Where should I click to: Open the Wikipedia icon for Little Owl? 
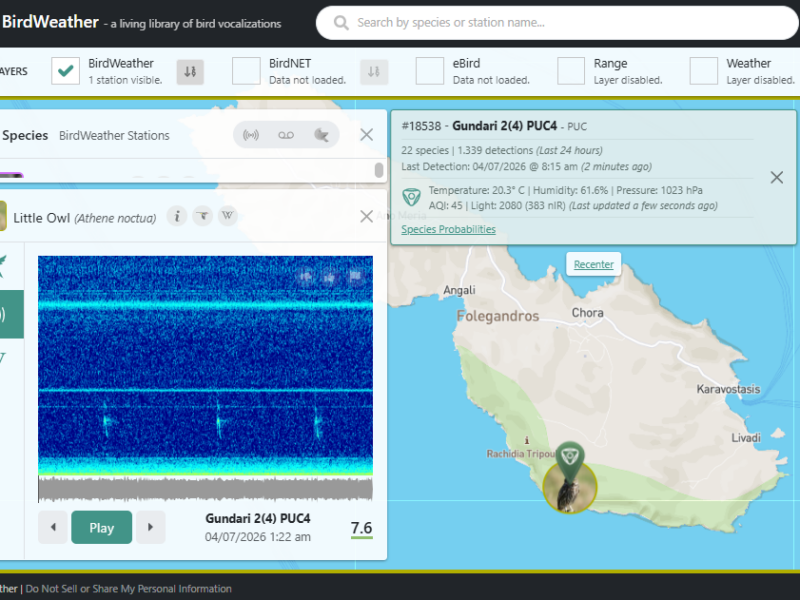pyautogui.click(x=227, y=216)
